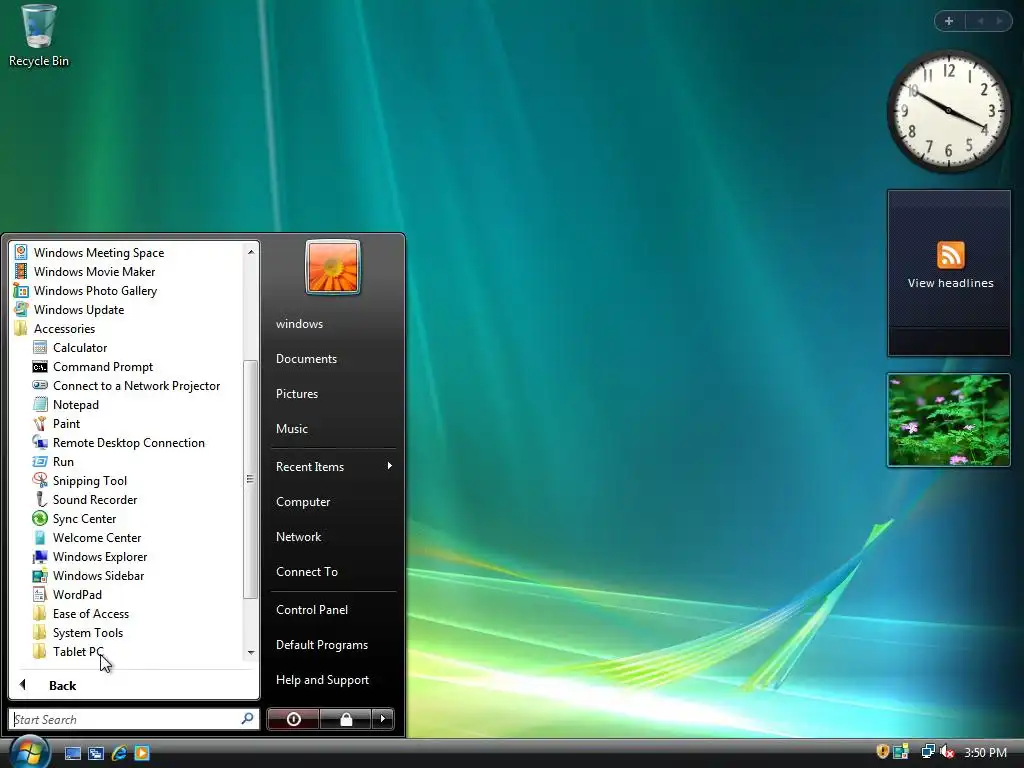Launch Windows Media Player from Quick Launch

pos(142,753)
